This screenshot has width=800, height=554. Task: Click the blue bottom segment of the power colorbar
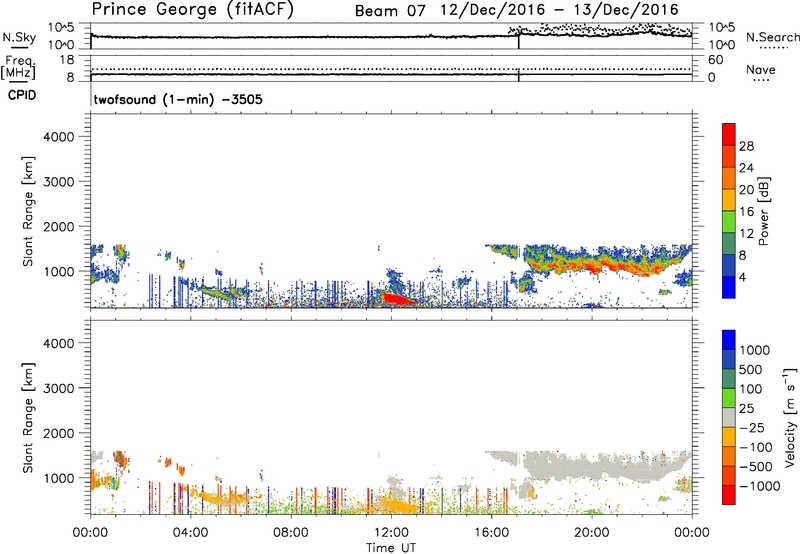[729, 287]
